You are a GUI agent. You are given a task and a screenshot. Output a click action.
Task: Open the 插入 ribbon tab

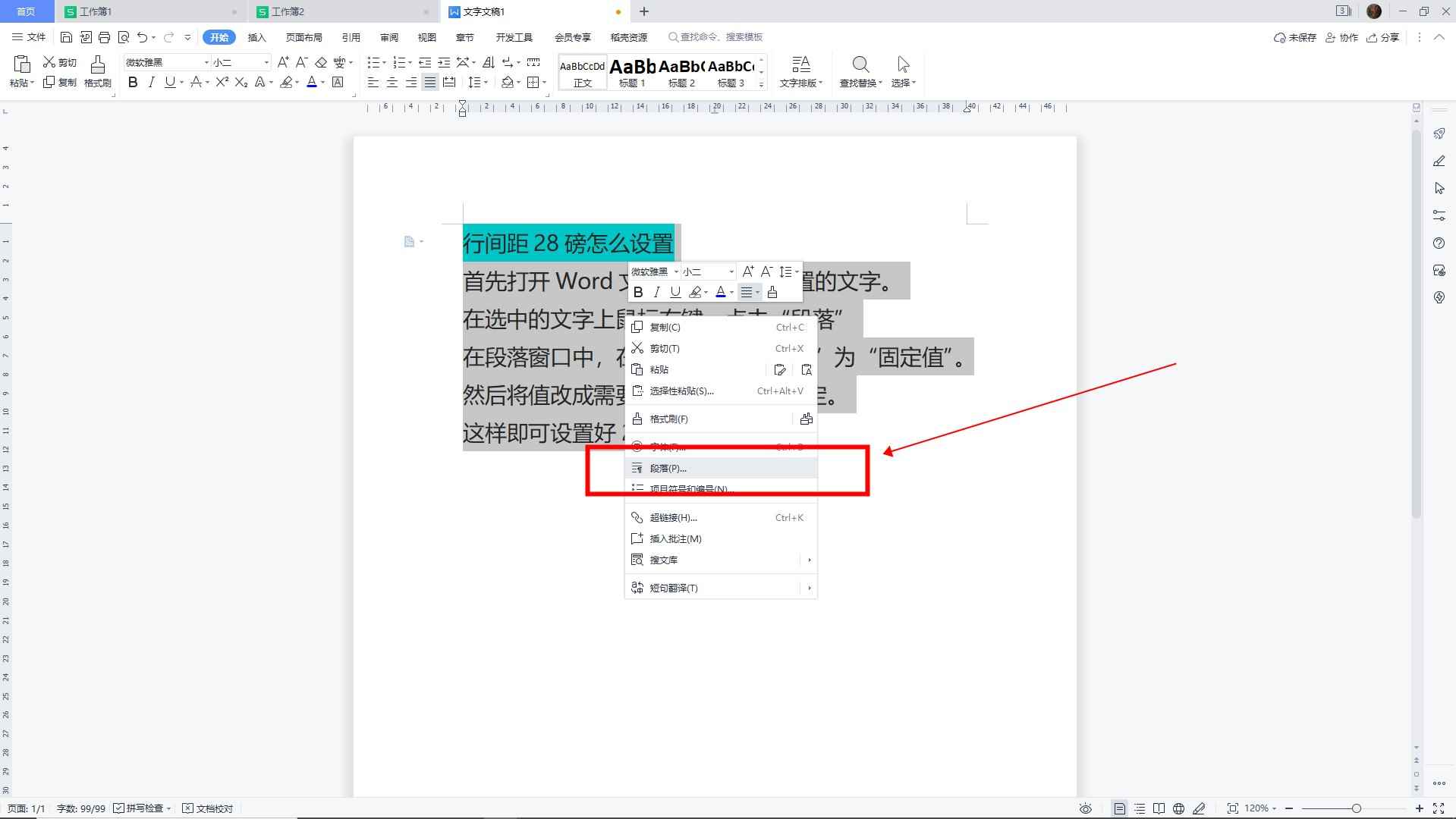click(257, 37)
